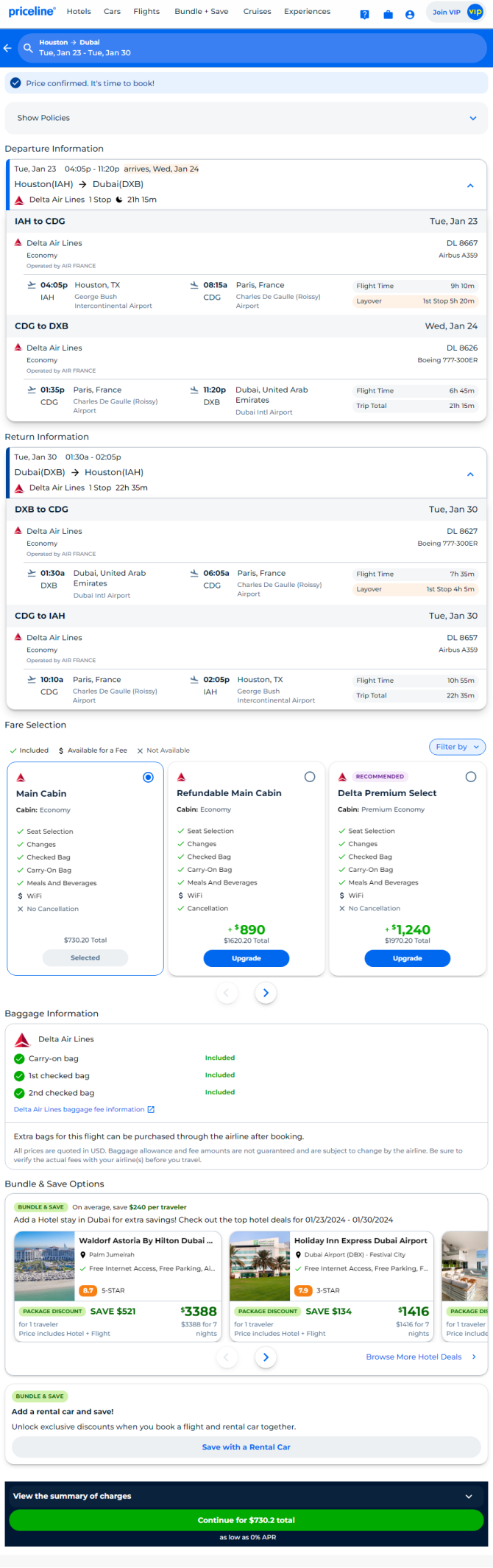Go back using the left arrow
The height and width of the screenshot is (1568, 493).
(7, 48)
